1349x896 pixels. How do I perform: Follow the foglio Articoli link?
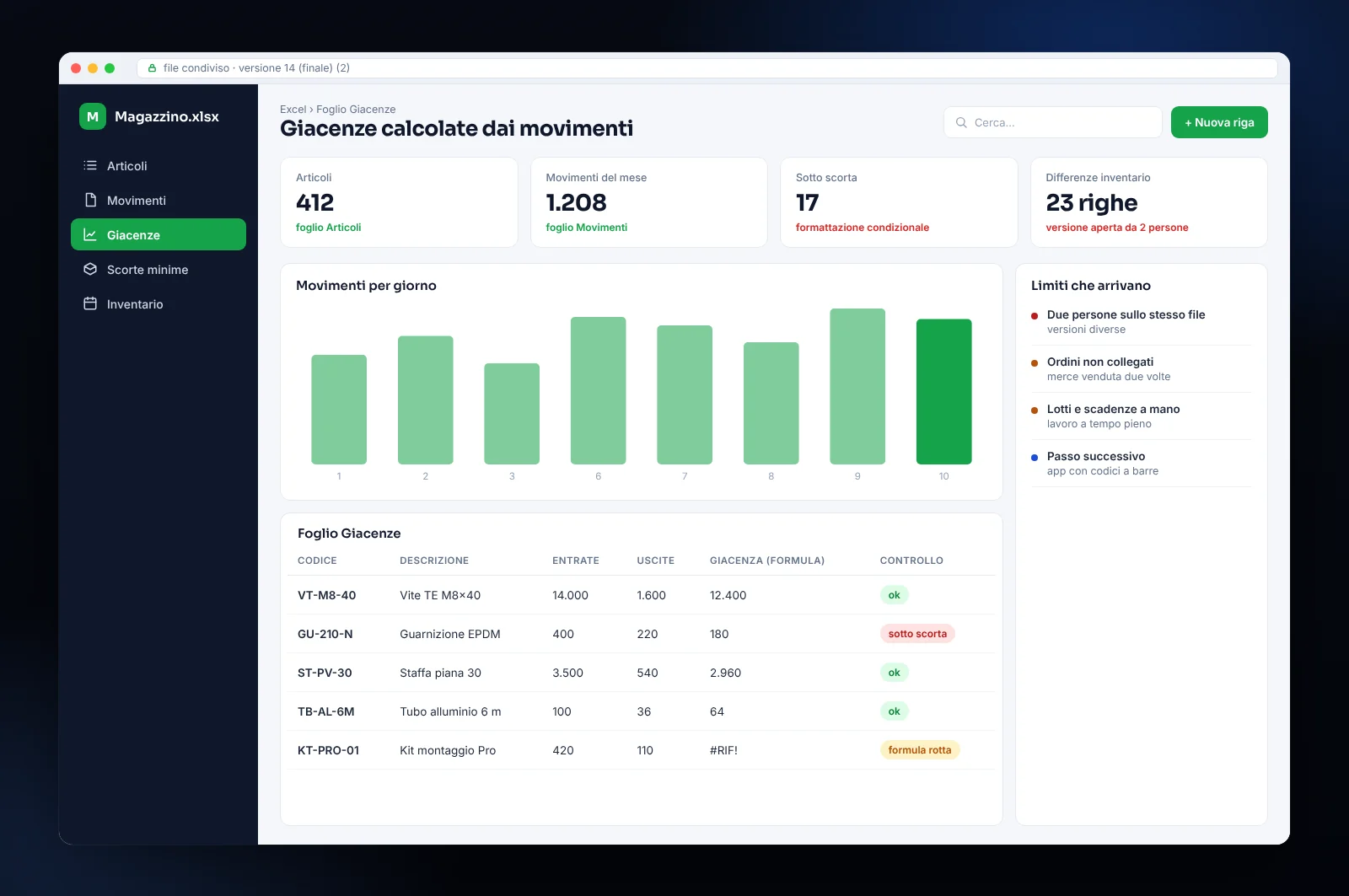[328, 228]
